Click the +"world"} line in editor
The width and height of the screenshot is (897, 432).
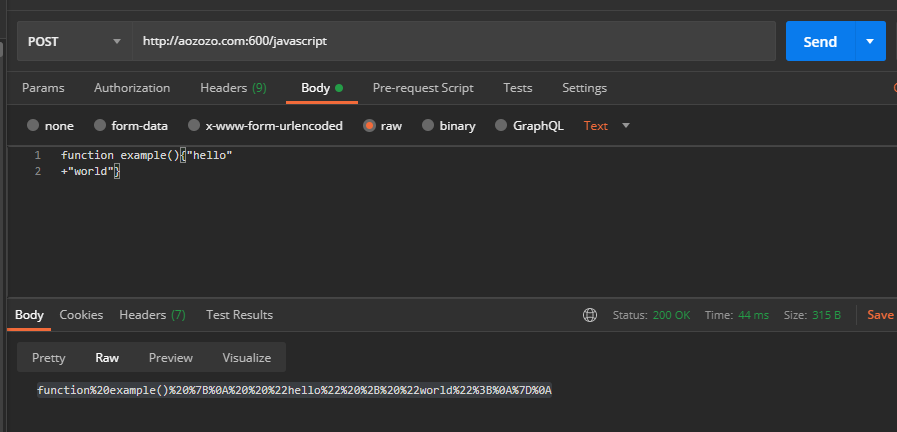coord(90,171)
